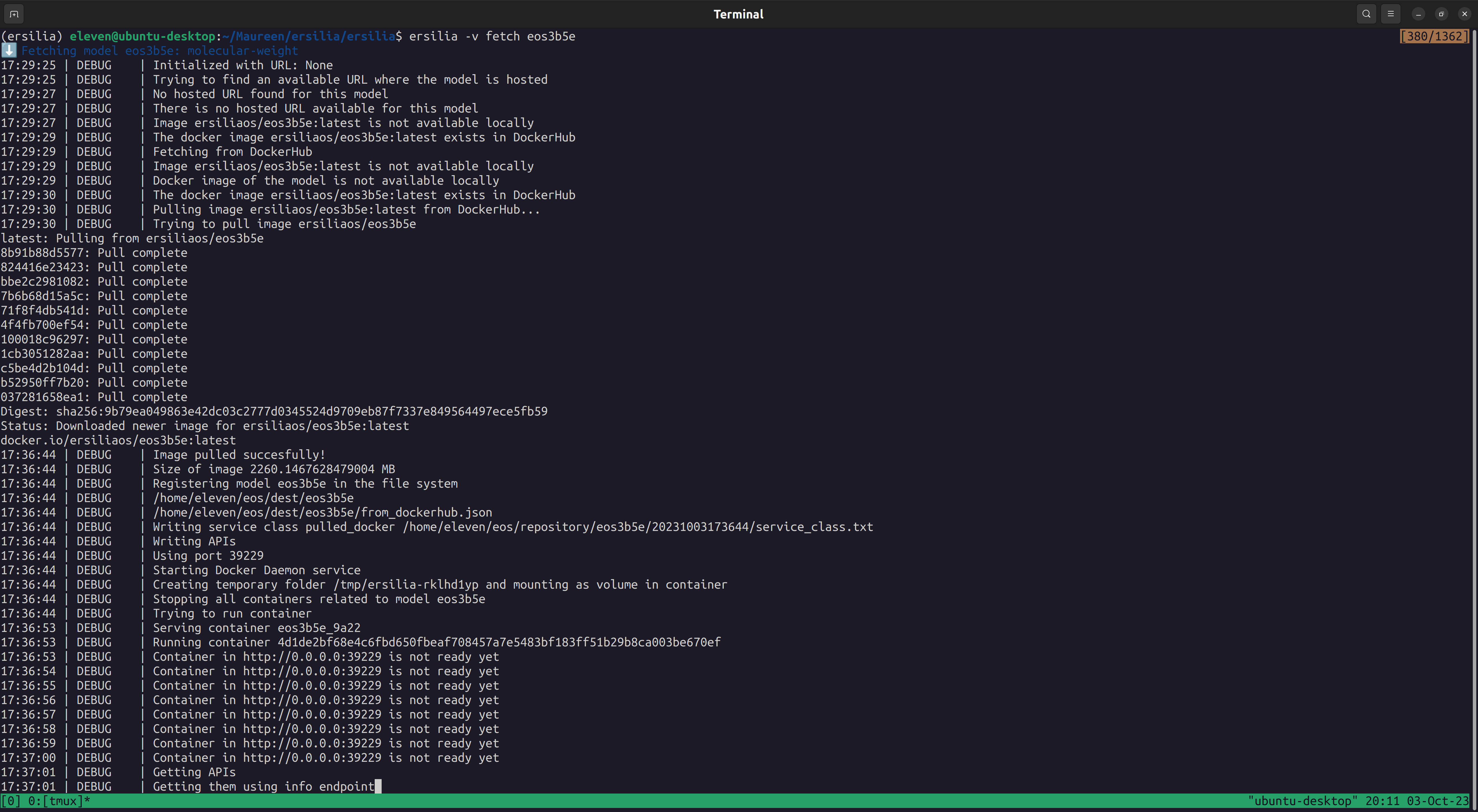Close the Terminal window

pyautogui.click(x=1464, y=14)
